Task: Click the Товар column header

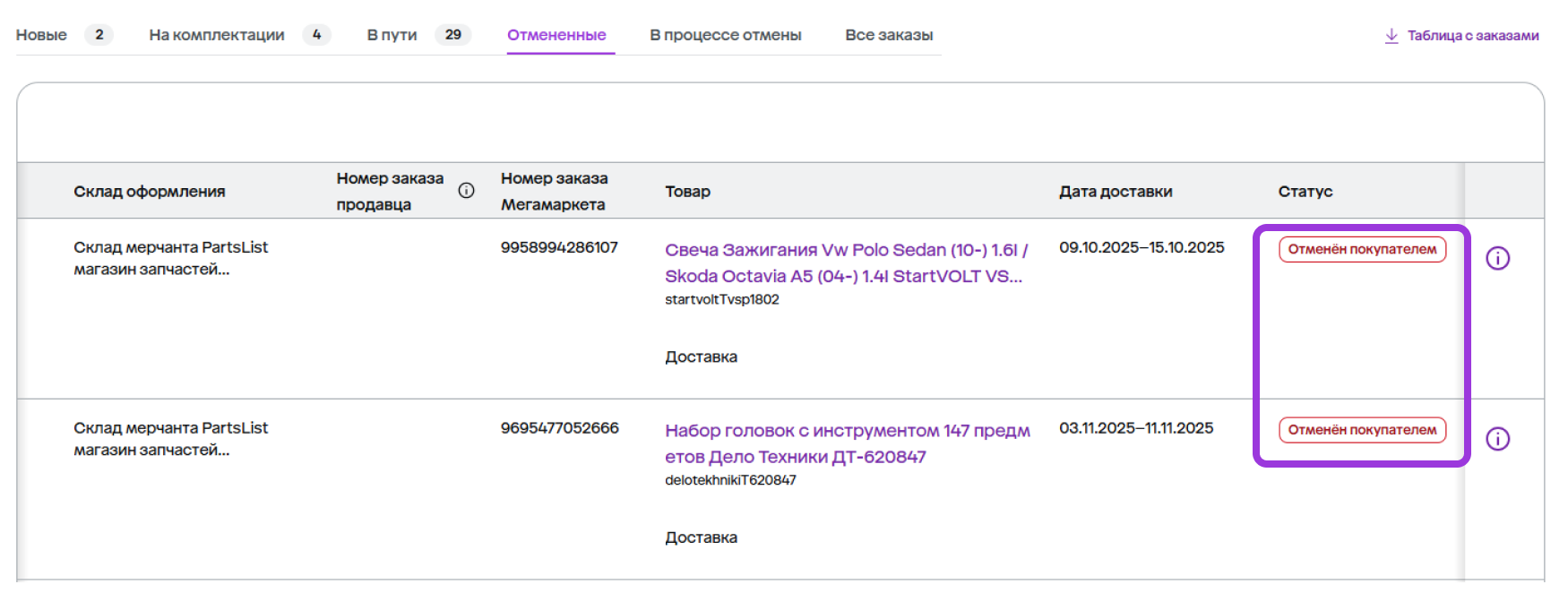Action: tap(687, 192)
